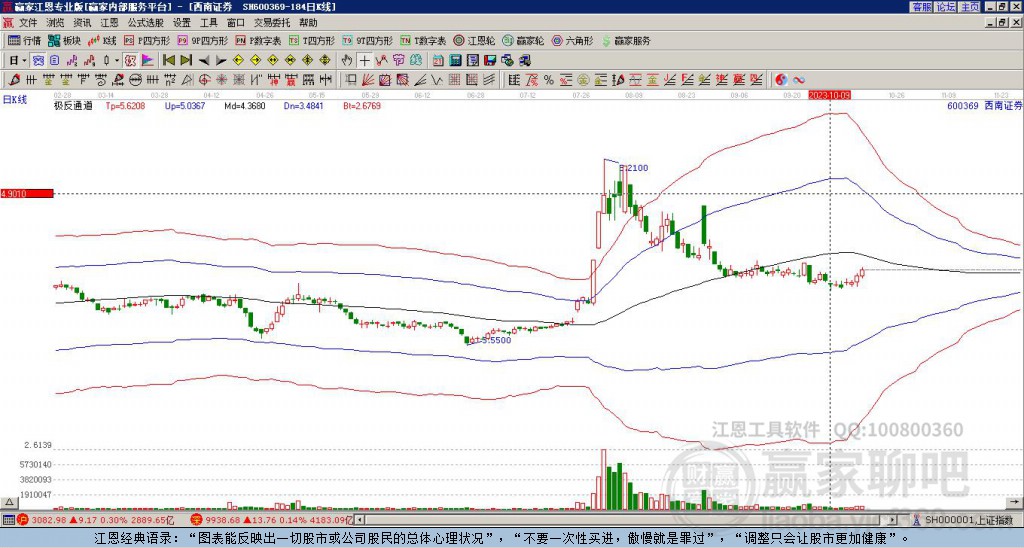Screen dimensions: 1024x548
Task: Open the 文件 menu
Action: pos(28,23)
